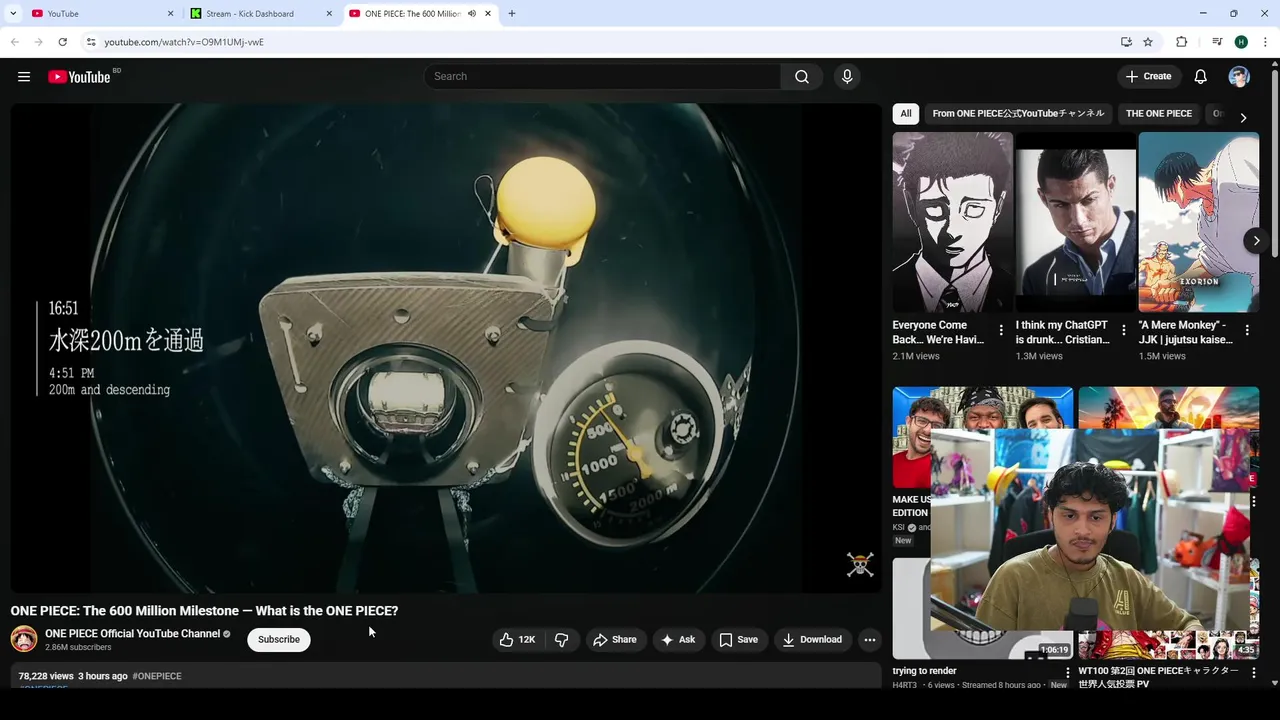Go back in browser history
Viewport: 1280px width, 720px height.
tap(15, 42)
